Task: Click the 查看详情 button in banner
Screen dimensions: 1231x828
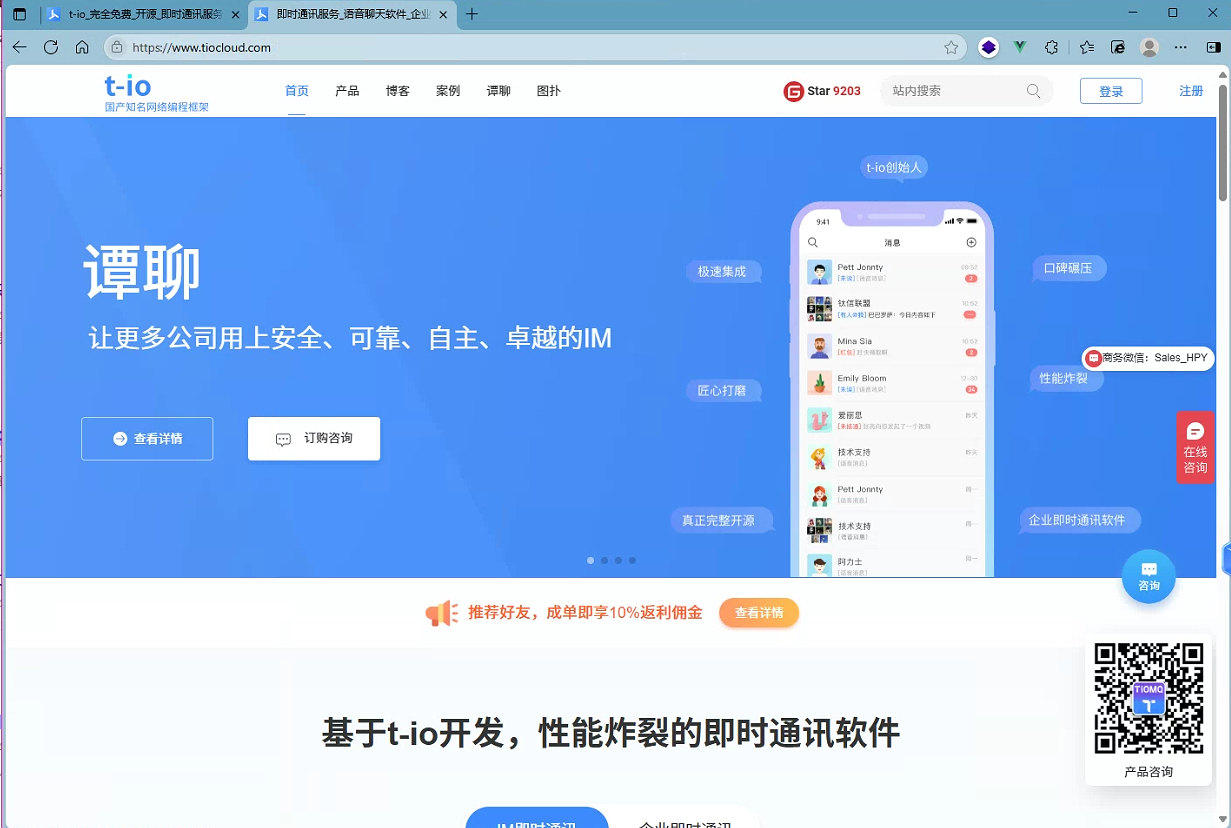Action: [x=147, y=439]
